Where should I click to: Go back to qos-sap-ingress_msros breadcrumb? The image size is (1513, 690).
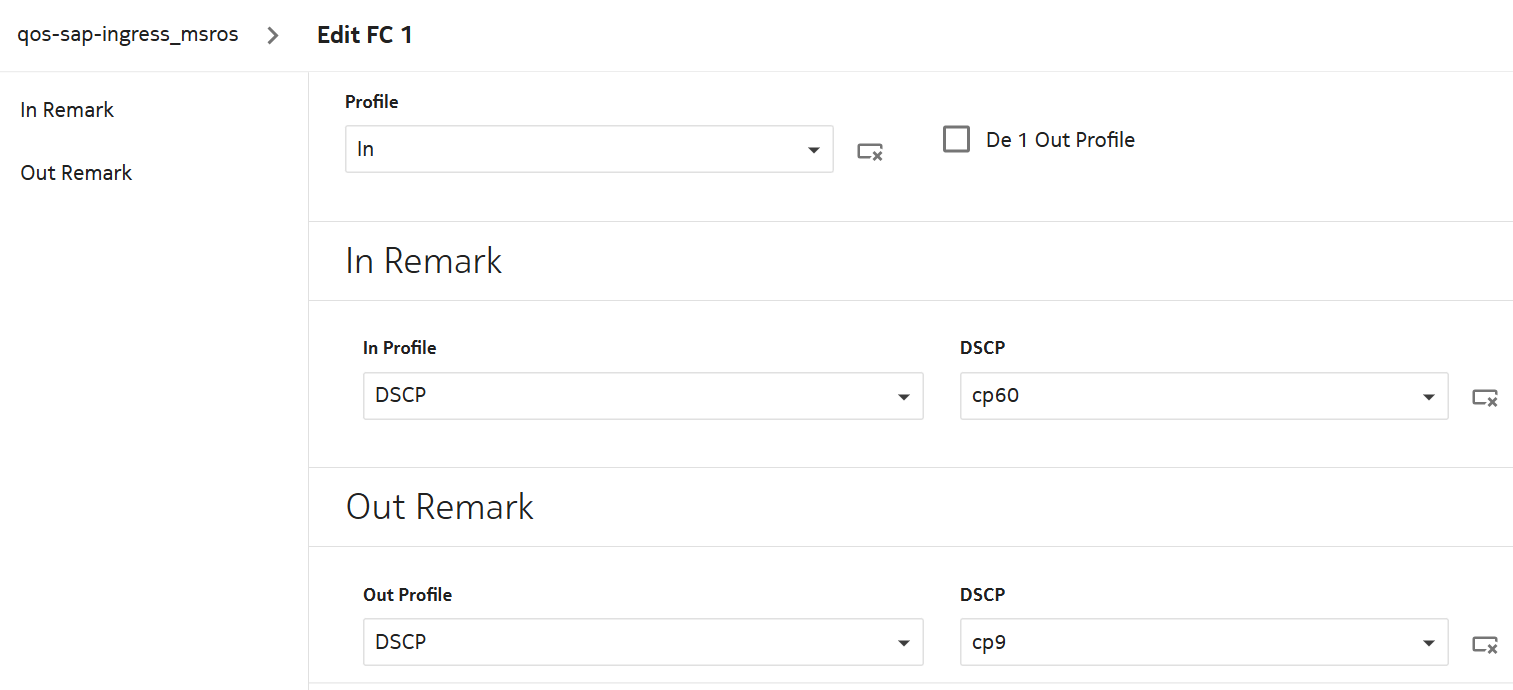(x=128, y=35)
